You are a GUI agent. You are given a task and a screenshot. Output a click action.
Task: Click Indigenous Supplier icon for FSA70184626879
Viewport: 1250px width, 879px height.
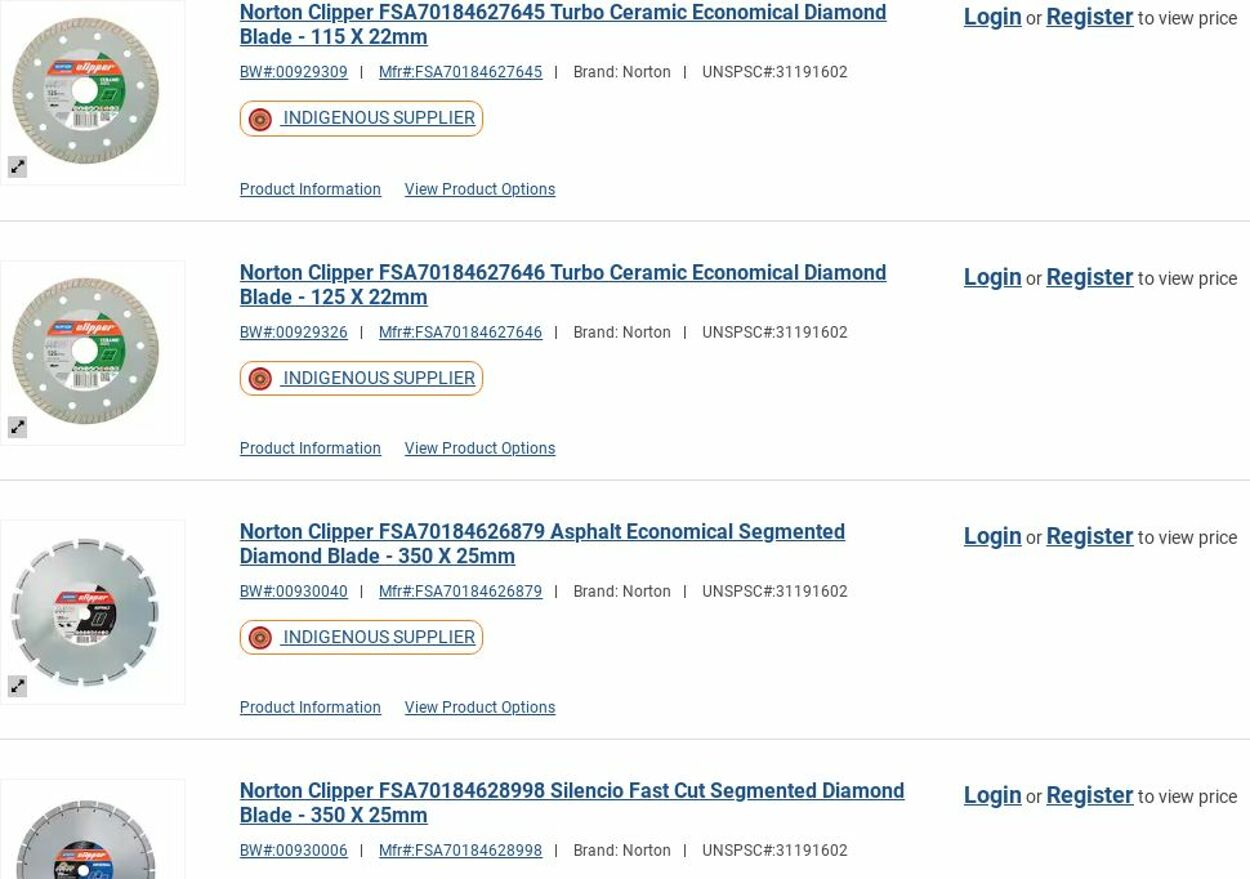click(x=260, y=638)
